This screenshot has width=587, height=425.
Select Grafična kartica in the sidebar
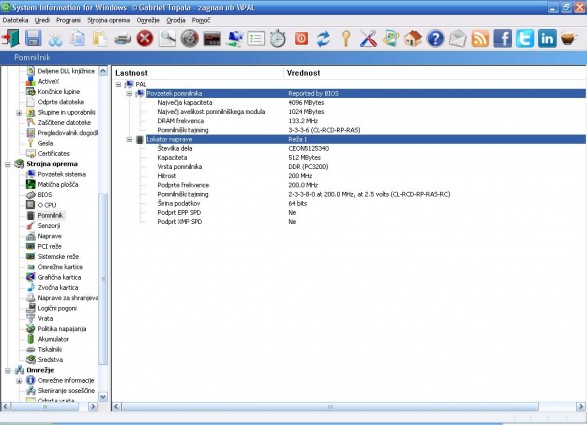point(59,277)
